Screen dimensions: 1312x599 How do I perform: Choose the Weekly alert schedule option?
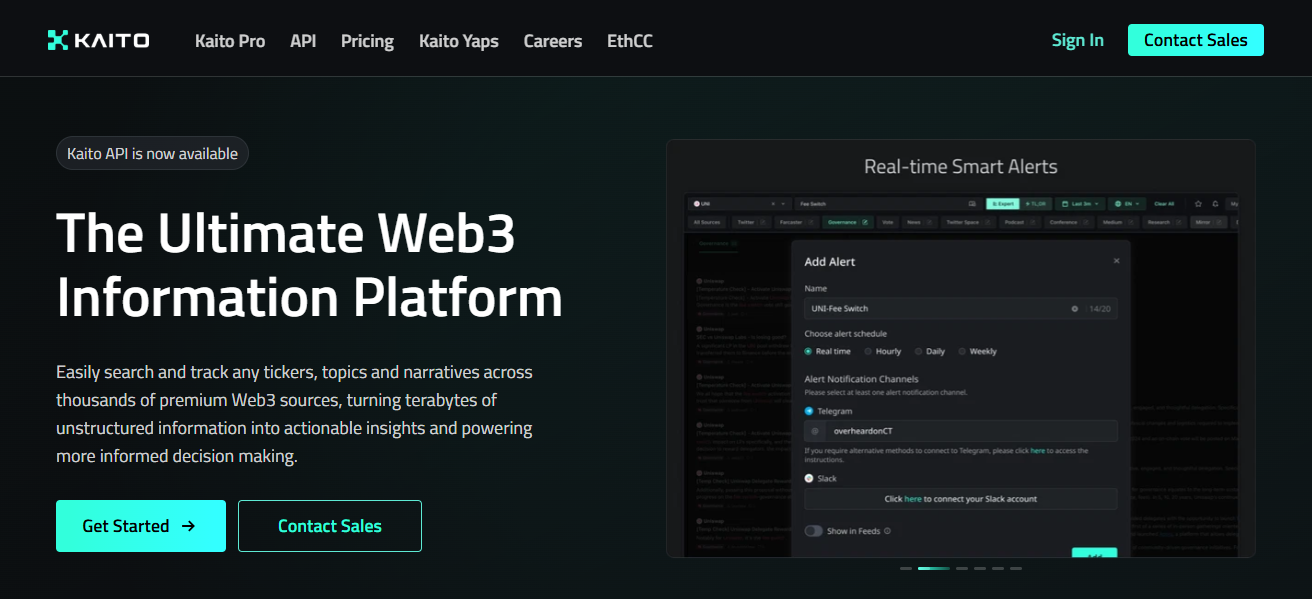coord(962,352)
